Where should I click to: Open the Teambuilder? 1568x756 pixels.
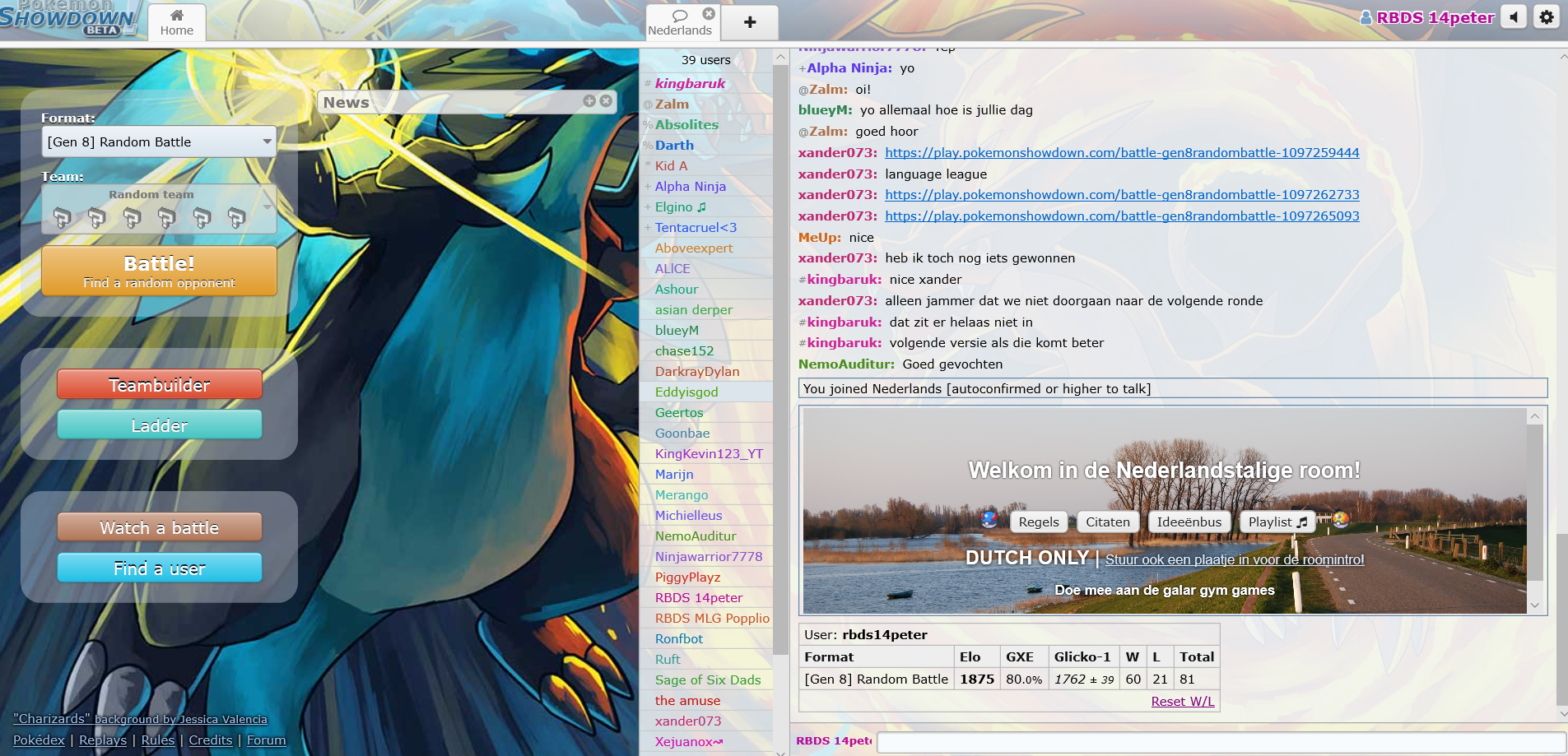pyautogui.click(x=160, y=384)
